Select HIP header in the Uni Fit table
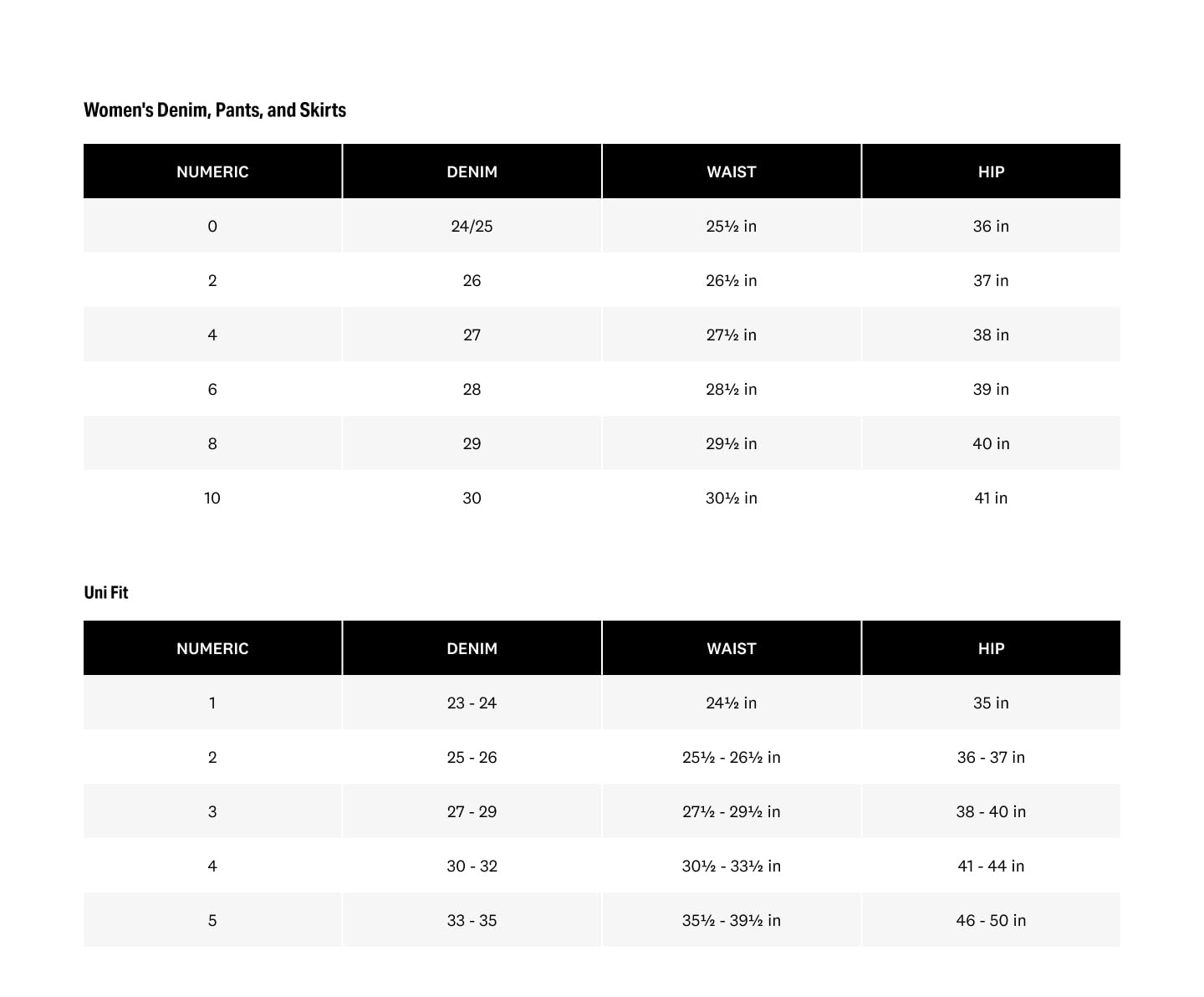Image resolution: width=1204 pixels, height=997 pixels. pos(991,648)
